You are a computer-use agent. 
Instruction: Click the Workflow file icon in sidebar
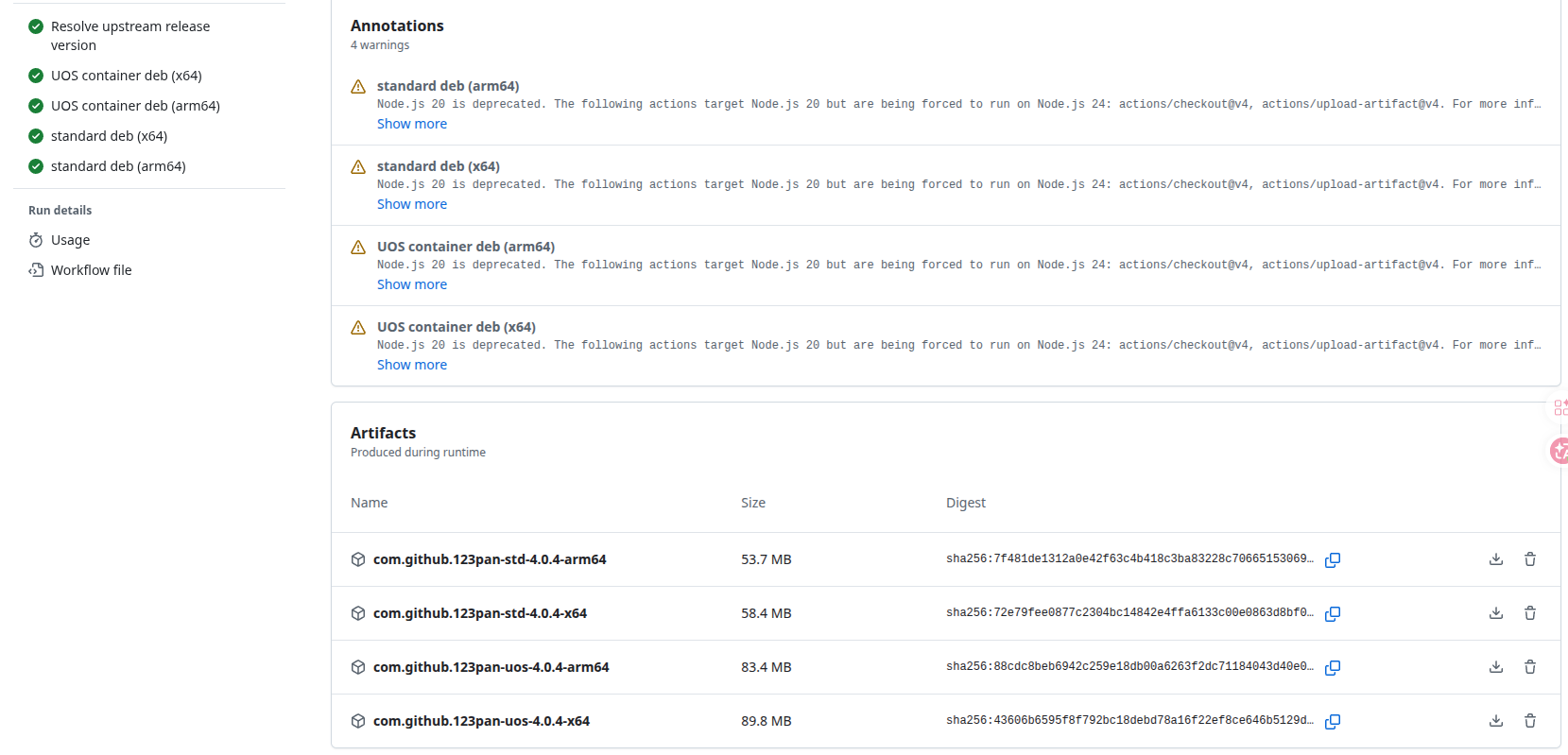(x=36, y=270)
